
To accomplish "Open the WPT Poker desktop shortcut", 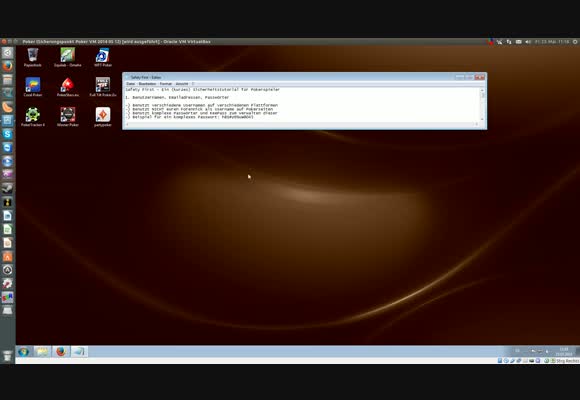I will 103,57.
